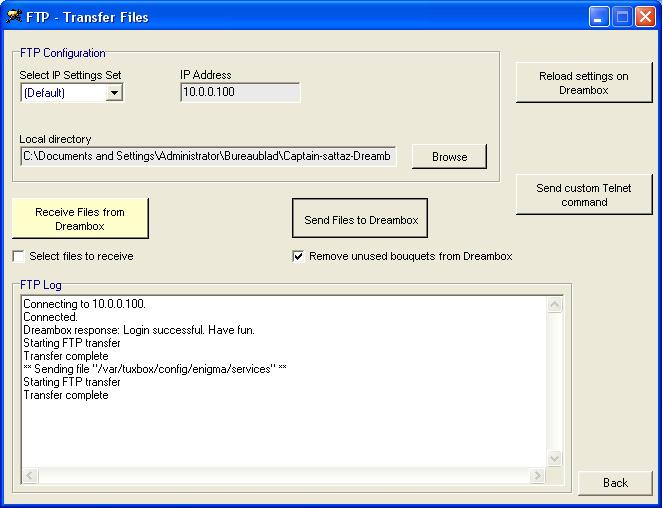Viewport: 663px width, 508px height.
Task: Click the FTP app icon in title bar
Action: pyautogui.click(x=14, y=16)
